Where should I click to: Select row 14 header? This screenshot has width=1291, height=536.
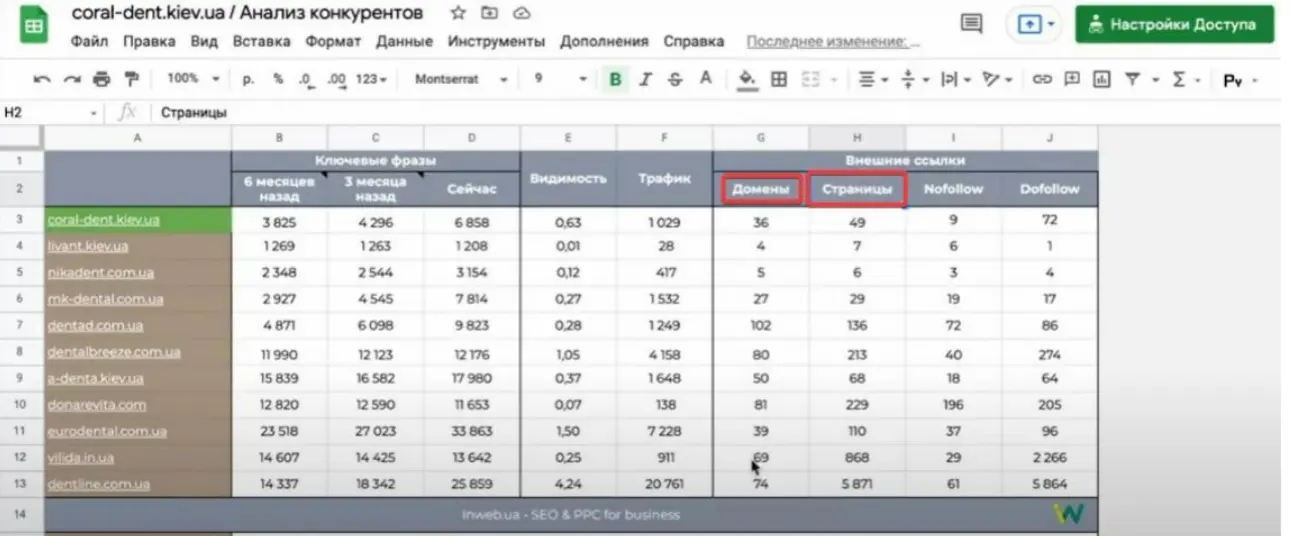(22, 514)
